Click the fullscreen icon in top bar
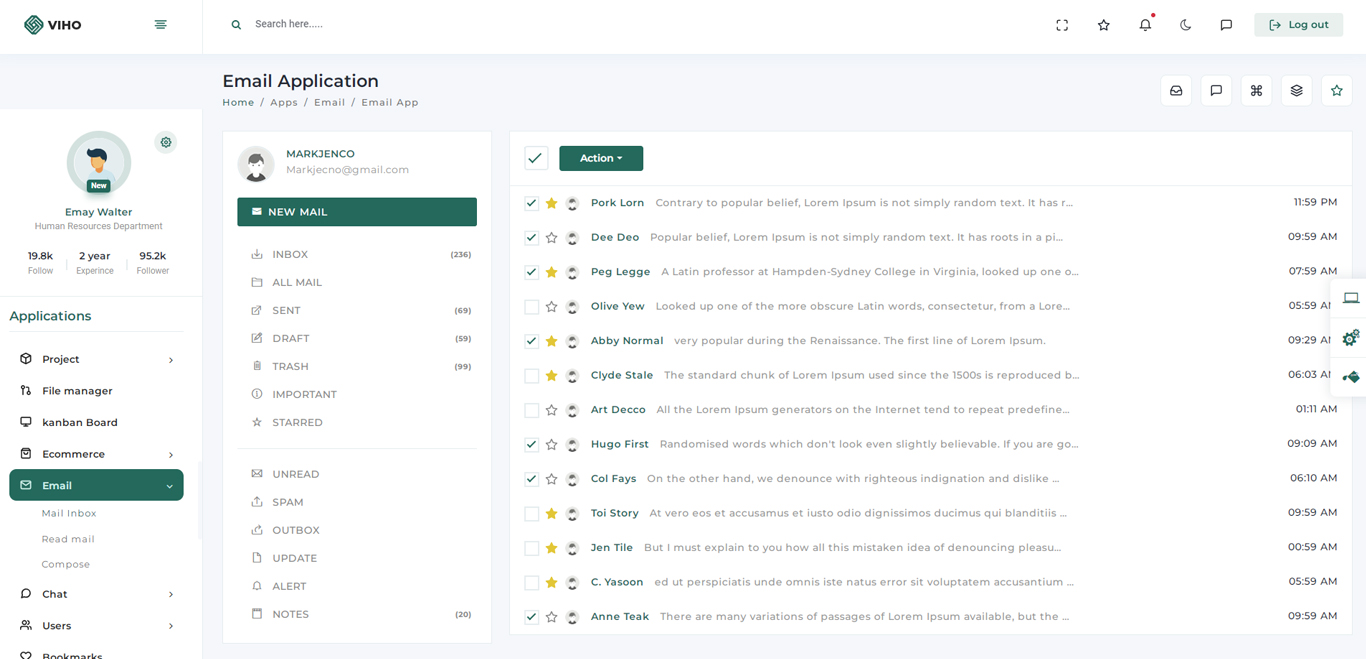This screenshot has width=1366, height=659. pyautogui.click(x=1062, y=25)
